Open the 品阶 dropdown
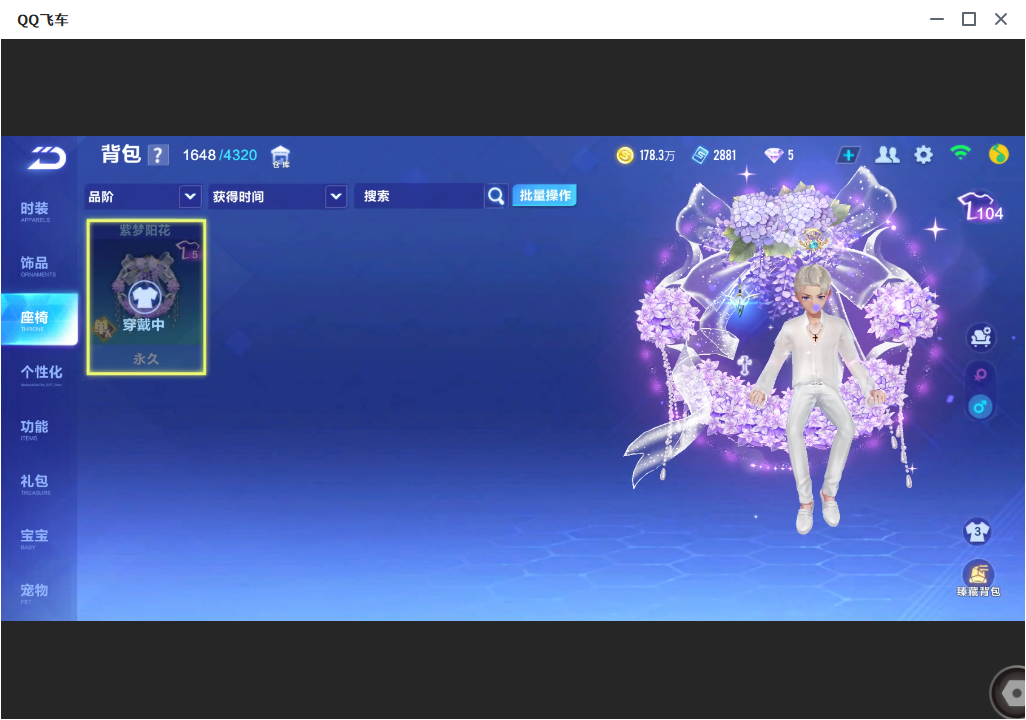The height and width of the screenshot is (720, 1026). [x=143, y=196]
